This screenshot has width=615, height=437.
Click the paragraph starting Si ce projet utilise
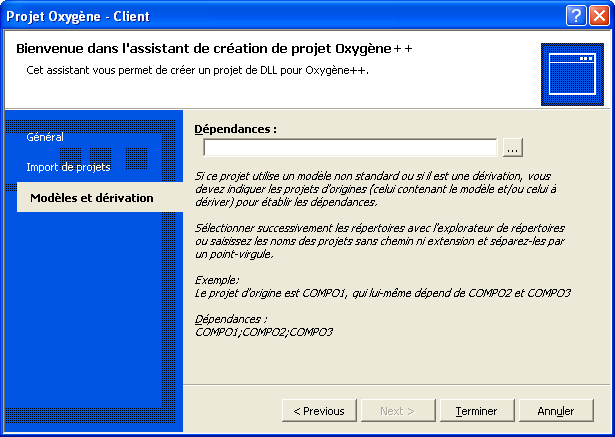375,189
